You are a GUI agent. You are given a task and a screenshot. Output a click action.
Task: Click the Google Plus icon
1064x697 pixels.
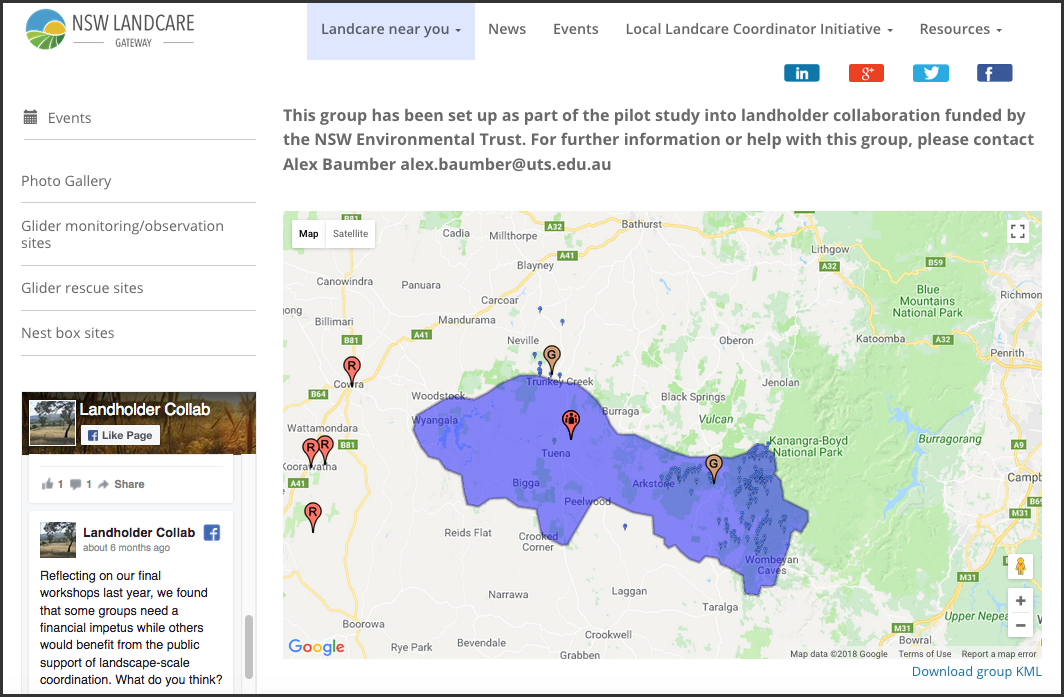(x=866, y=73)
